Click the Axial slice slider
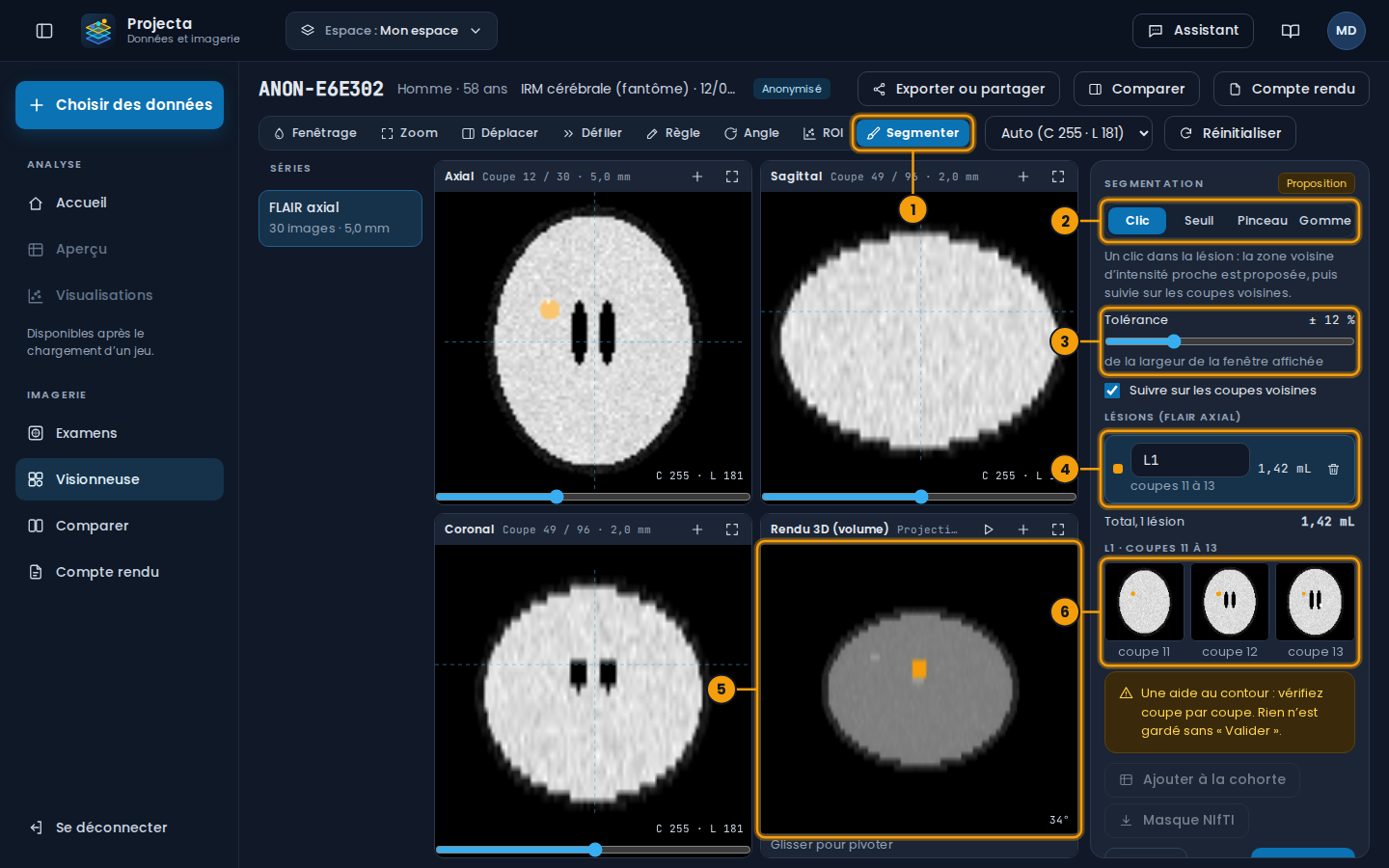This screenshot has height=868, width=1389. pyautogui.click(x=593, y=497)
